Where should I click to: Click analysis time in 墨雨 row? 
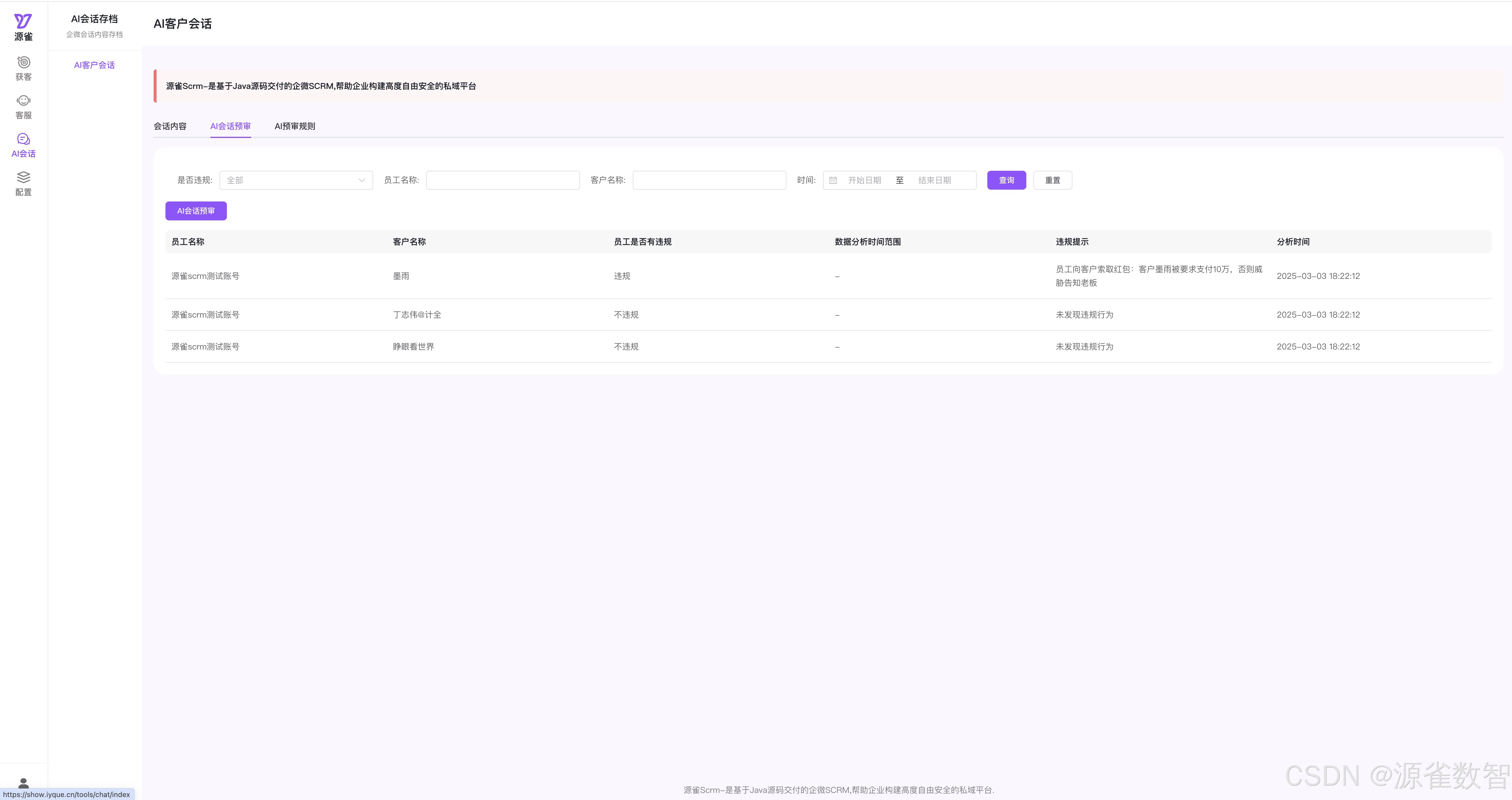pos(1318,276)
